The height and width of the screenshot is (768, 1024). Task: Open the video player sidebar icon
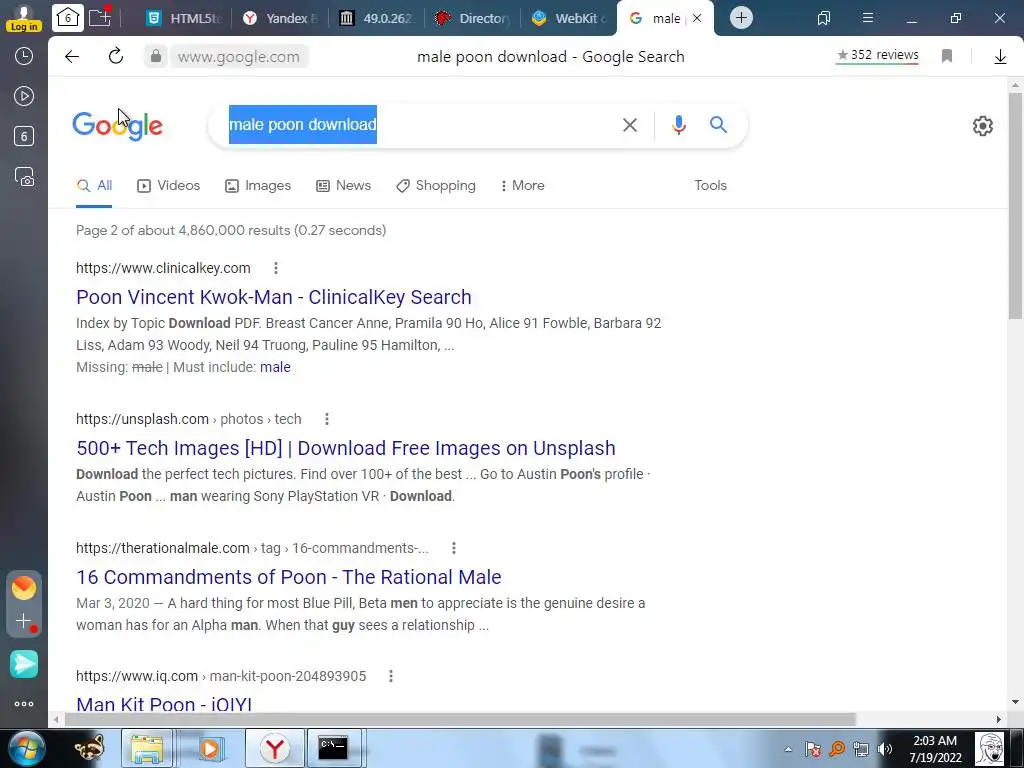click(x=24, y=97)
